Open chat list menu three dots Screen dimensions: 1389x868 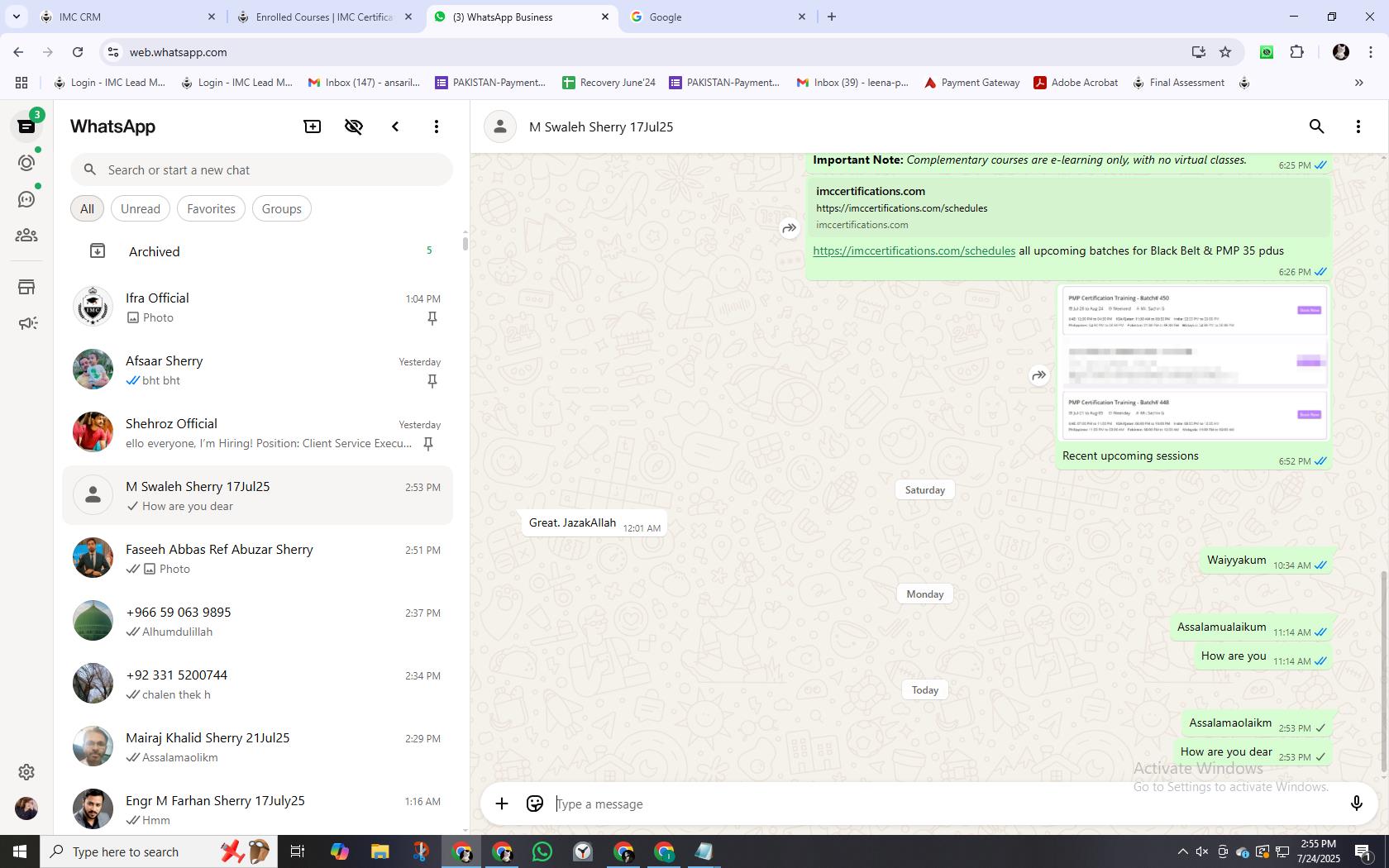pyautogui.click(x=437, y=126)
